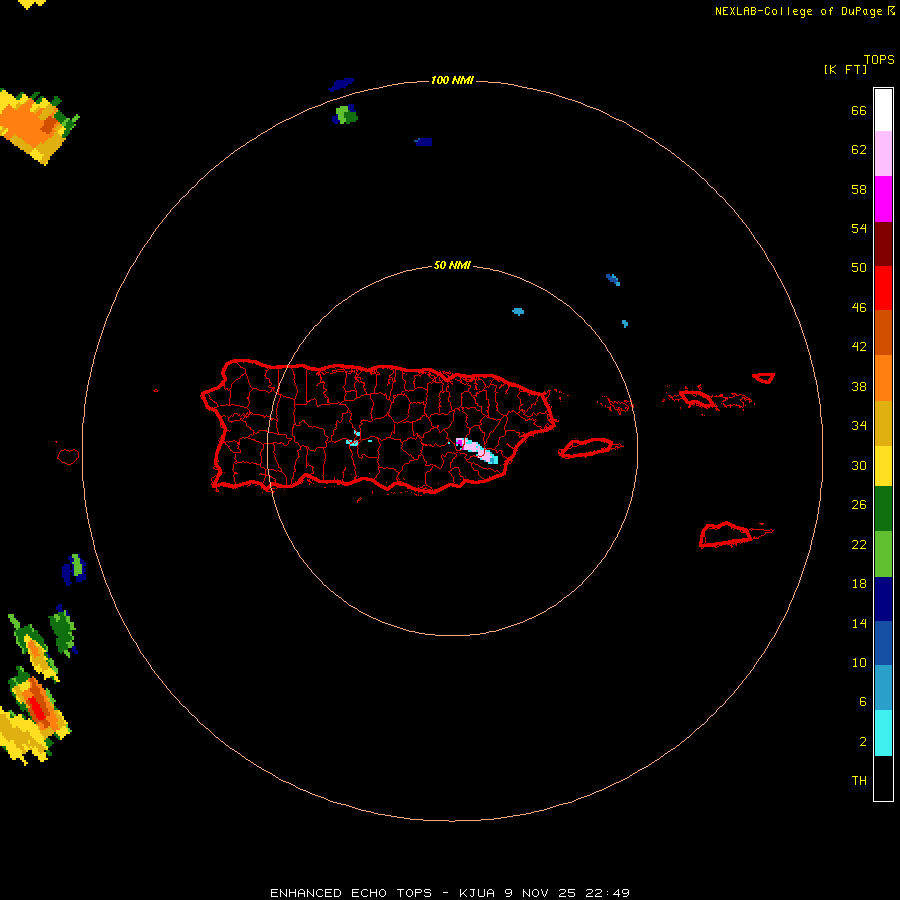Viewport: 900px width, 900px height.
Task: Select the navy band of the color scale
Action: (883, 599)
